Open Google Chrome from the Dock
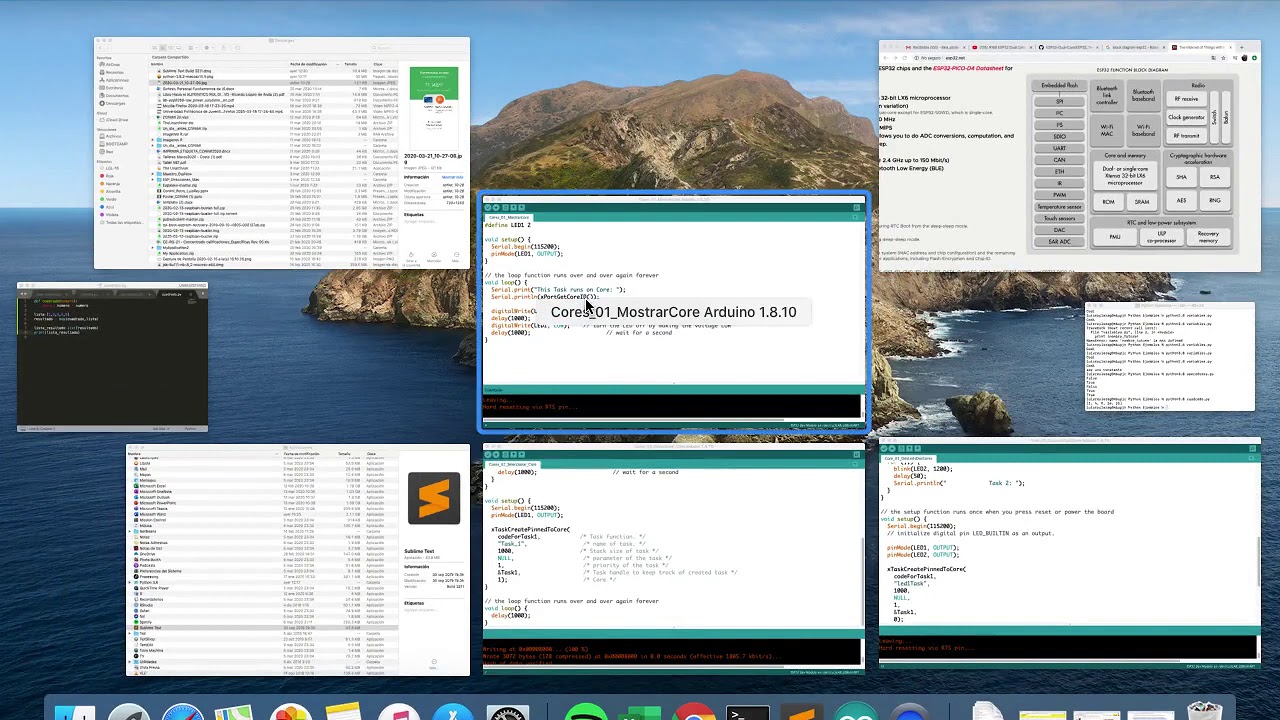The height and width of the screenshot is (720, 1280). coord(693,713)
